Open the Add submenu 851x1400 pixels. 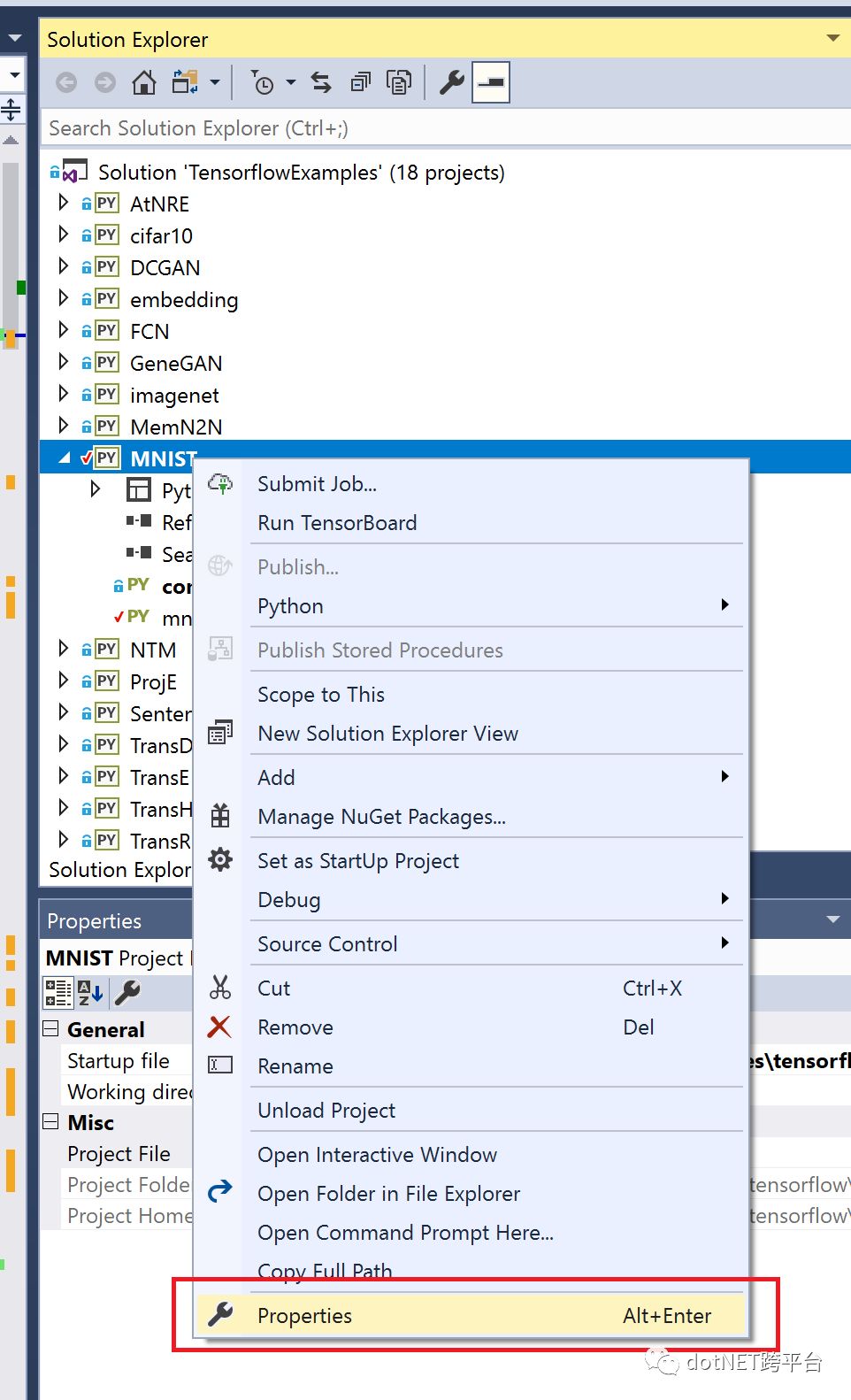[x=471, y=778]
